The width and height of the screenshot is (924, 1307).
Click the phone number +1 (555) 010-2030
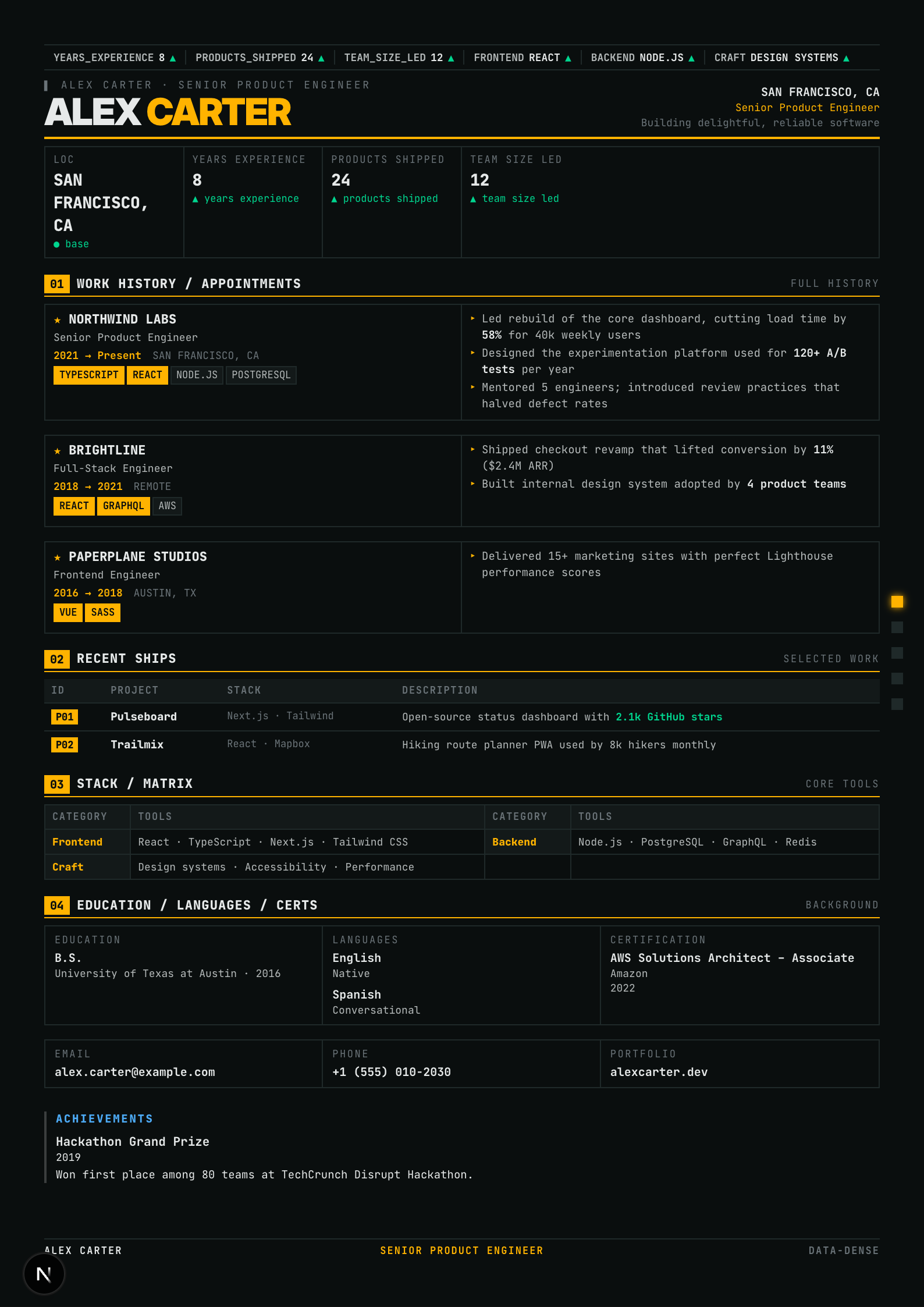pyautogui.click(x=392, y=1072)
